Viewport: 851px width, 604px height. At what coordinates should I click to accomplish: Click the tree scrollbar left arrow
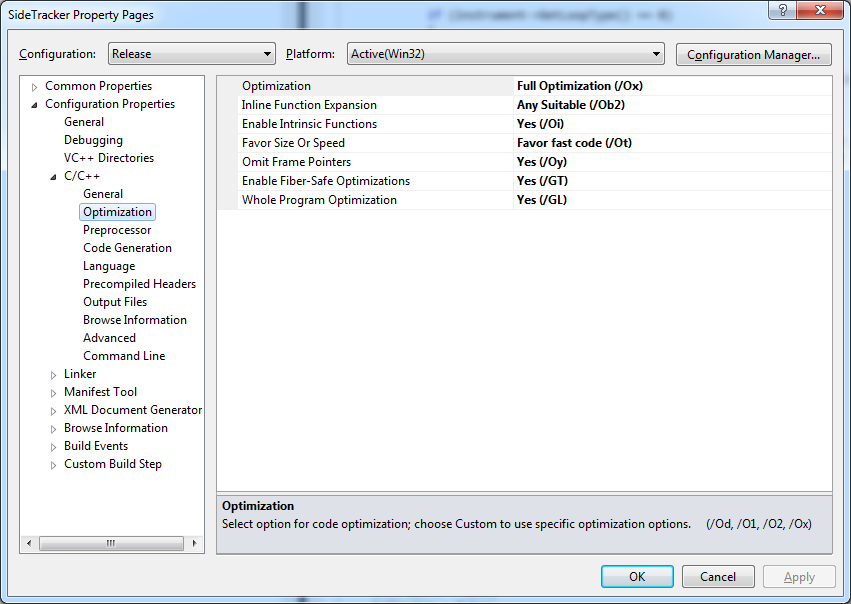(29, 543)
